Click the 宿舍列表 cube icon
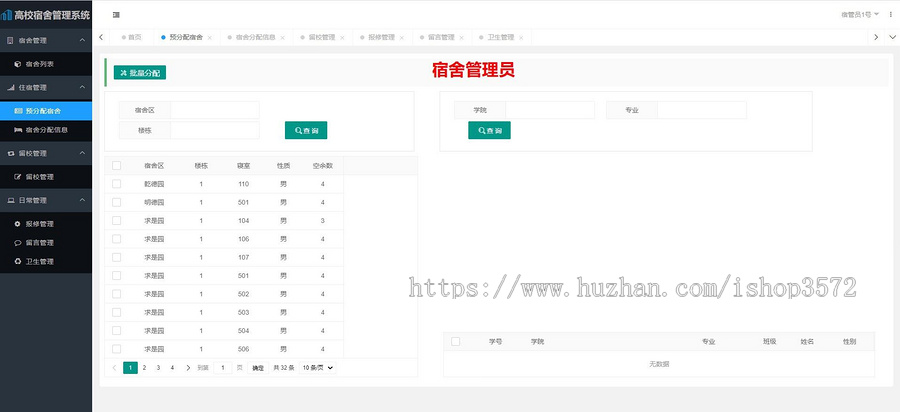The height and width of the screenshot is (412, 900). 18,64
